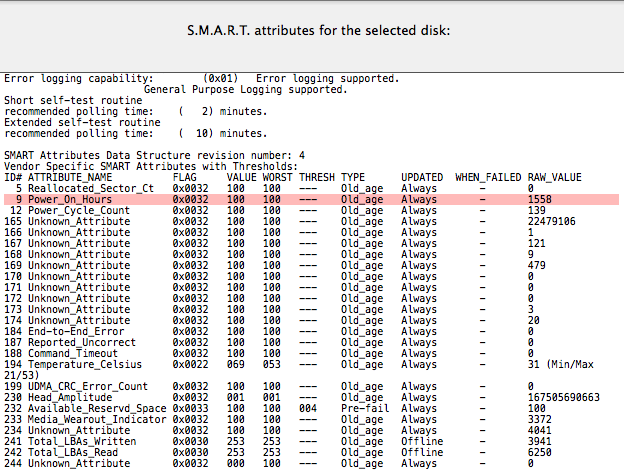
Task: Click the '10) minutes.' polling time
Action: [231, 133]
